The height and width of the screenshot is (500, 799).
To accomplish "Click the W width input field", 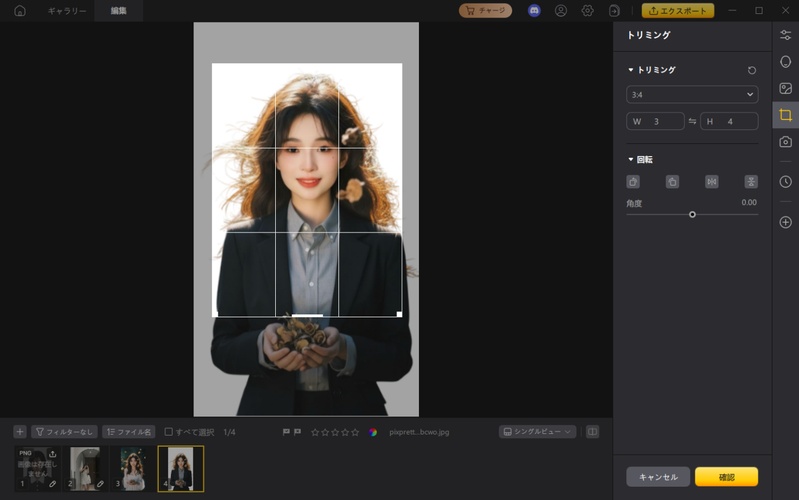I will pyautogui.click(x=655, y=121).
